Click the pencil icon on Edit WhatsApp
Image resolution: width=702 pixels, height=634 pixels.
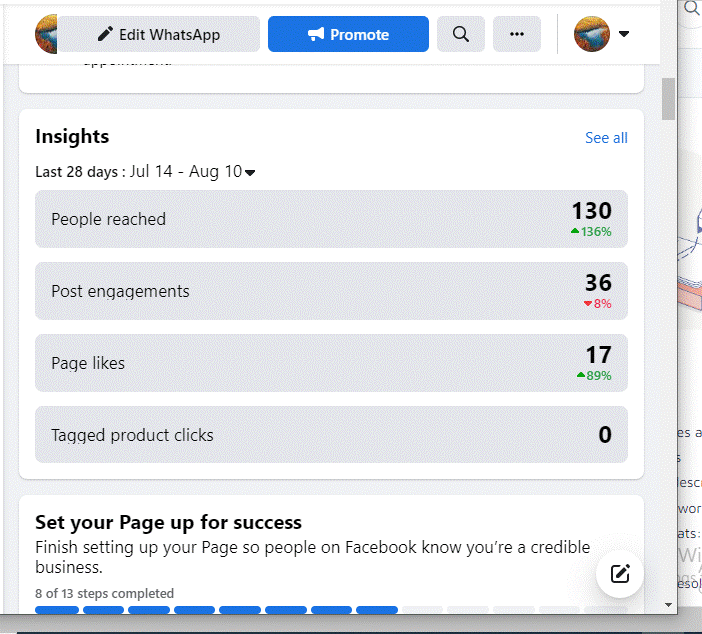pyautogui.click(x=105, y=34)
